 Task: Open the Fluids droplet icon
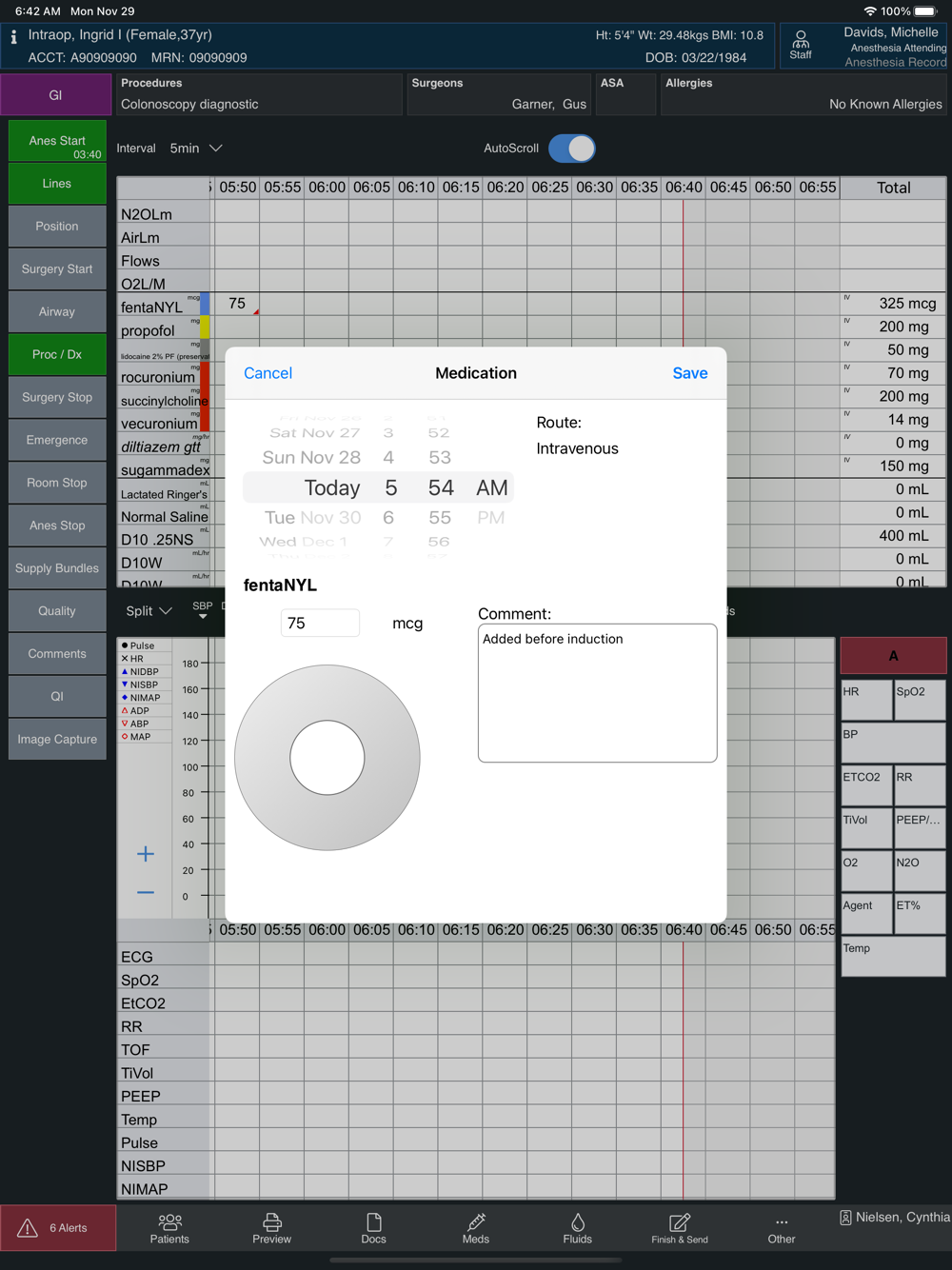click(578, 1221)
